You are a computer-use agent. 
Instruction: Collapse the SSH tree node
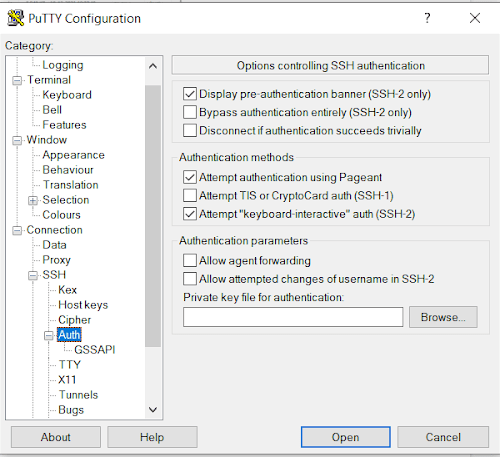click(x=33, y=276)
